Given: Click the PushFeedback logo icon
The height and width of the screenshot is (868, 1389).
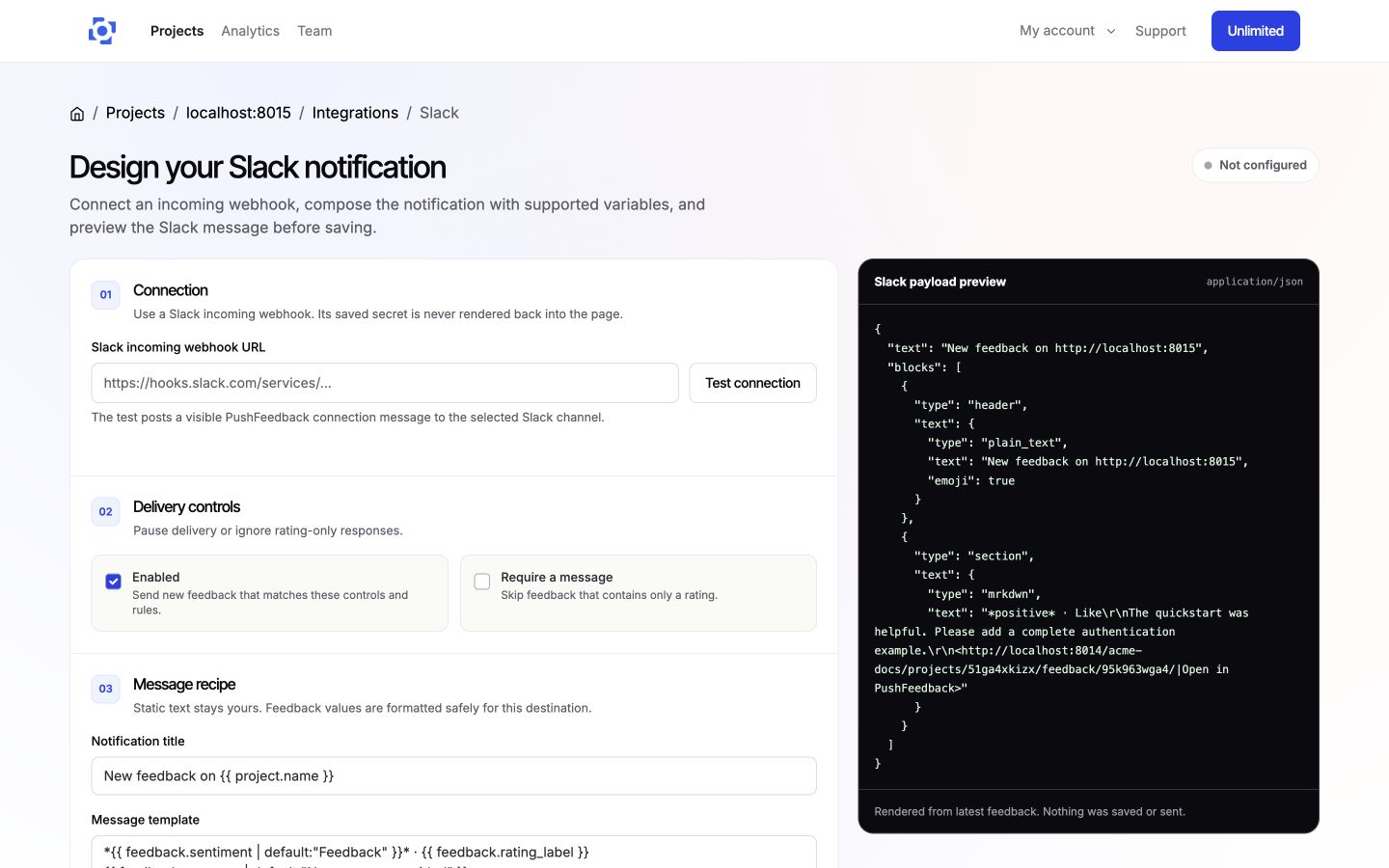Looking at the screenshot, I should click(x=102, y=31).
